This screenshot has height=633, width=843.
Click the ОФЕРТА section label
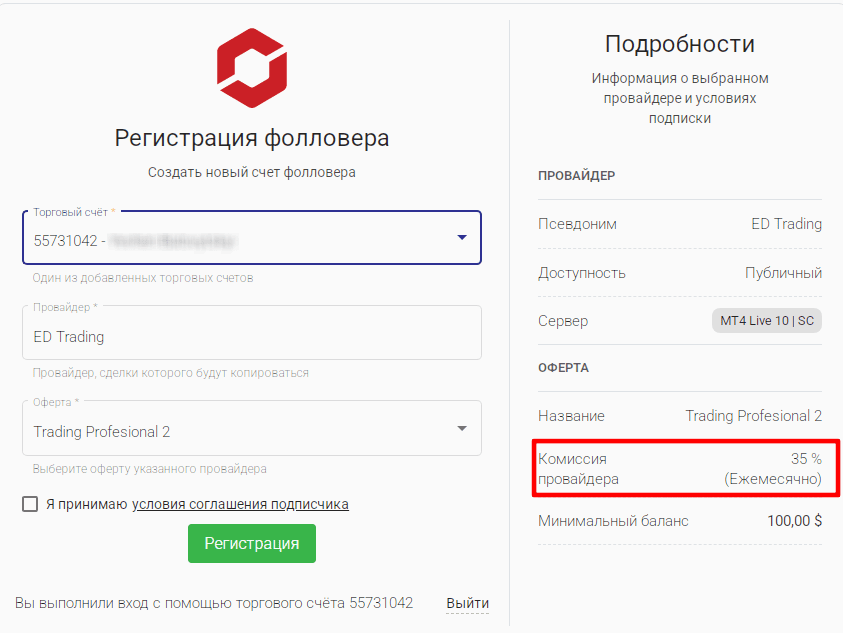[x=563, y=368]
